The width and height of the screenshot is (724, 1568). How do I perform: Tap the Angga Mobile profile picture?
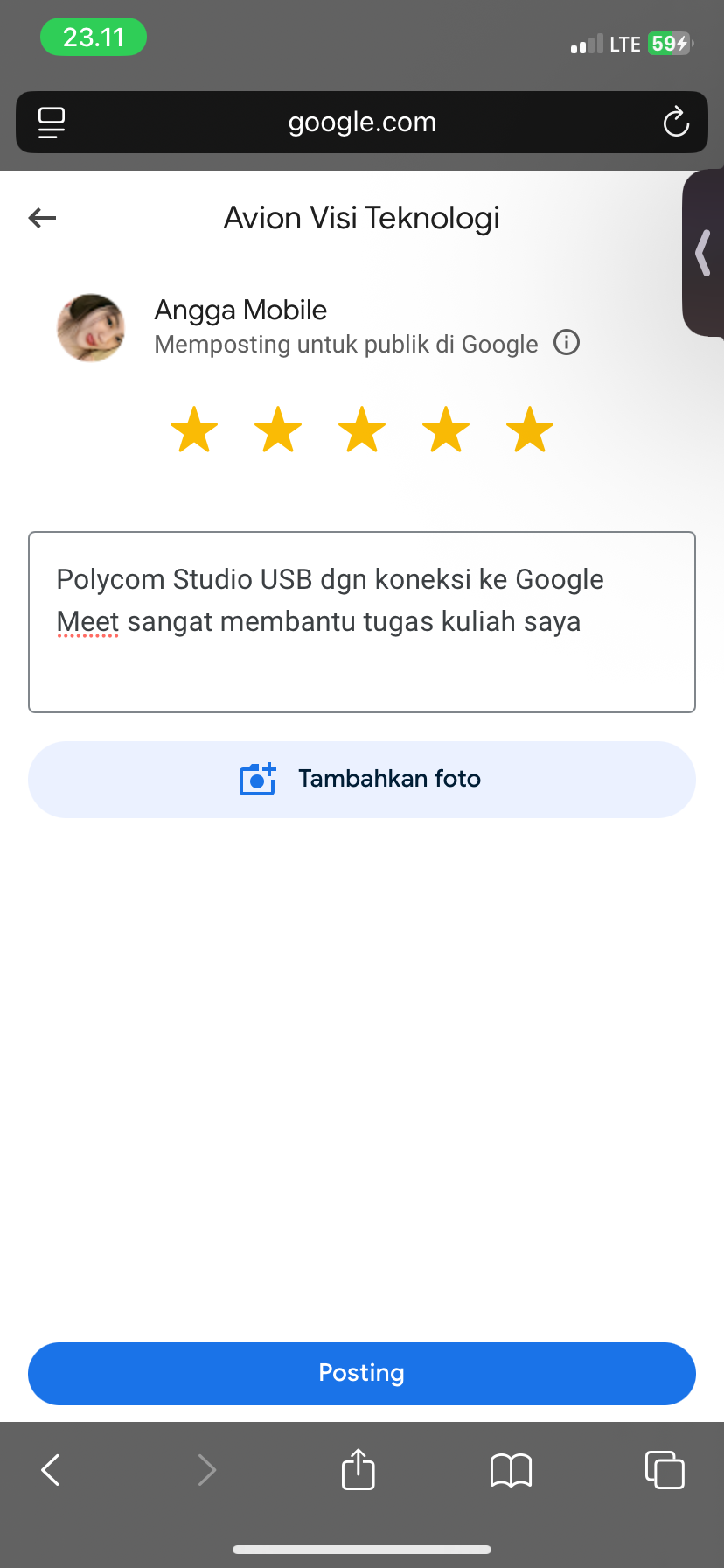tap(91, 328)
